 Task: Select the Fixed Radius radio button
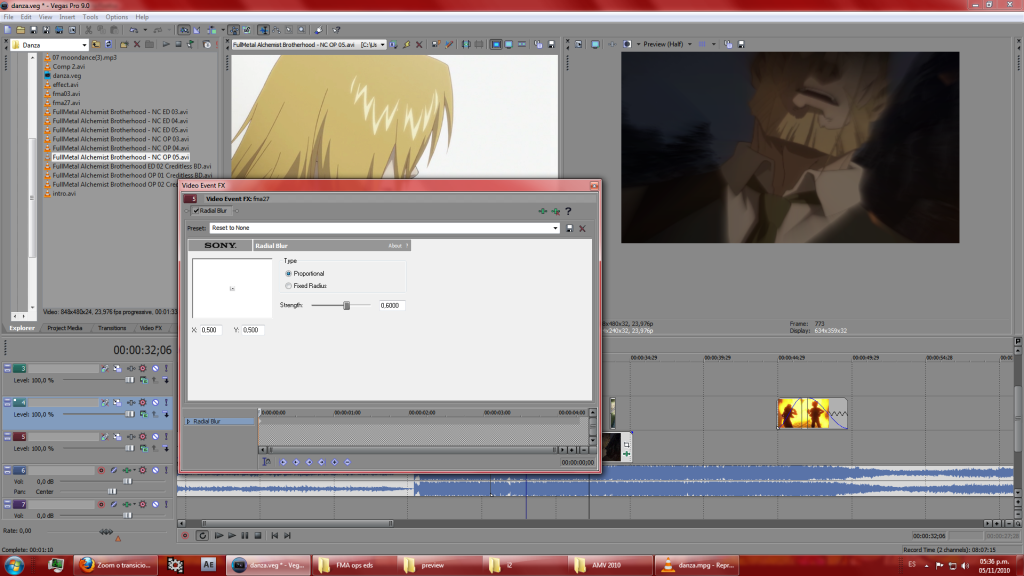289,286
